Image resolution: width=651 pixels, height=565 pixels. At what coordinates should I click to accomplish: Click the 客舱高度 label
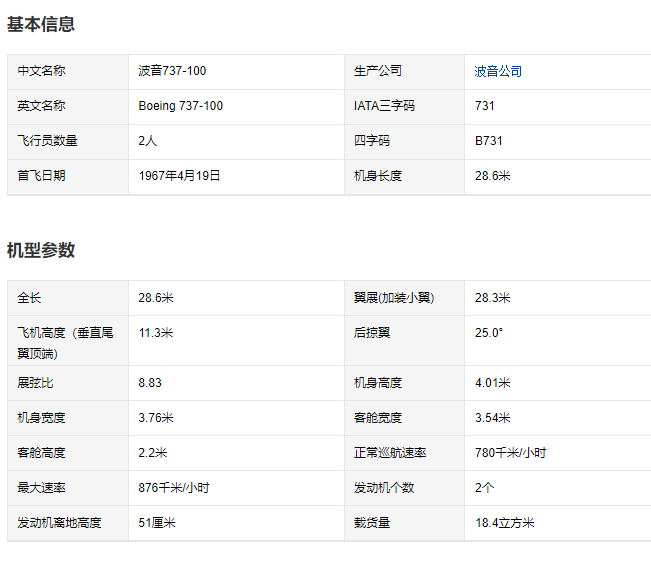pos(41,452)
